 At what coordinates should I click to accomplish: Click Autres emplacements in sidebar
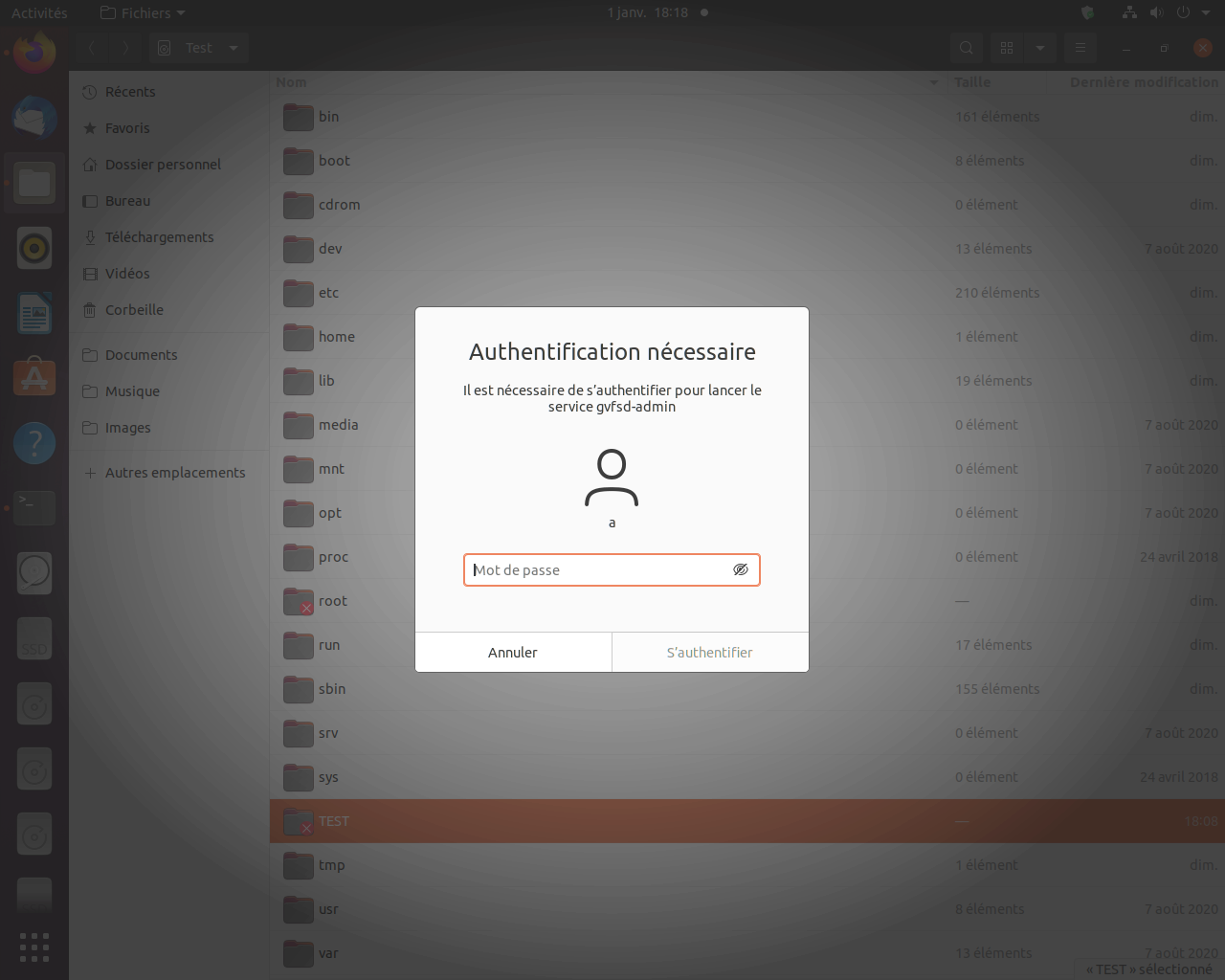(169, 473)
